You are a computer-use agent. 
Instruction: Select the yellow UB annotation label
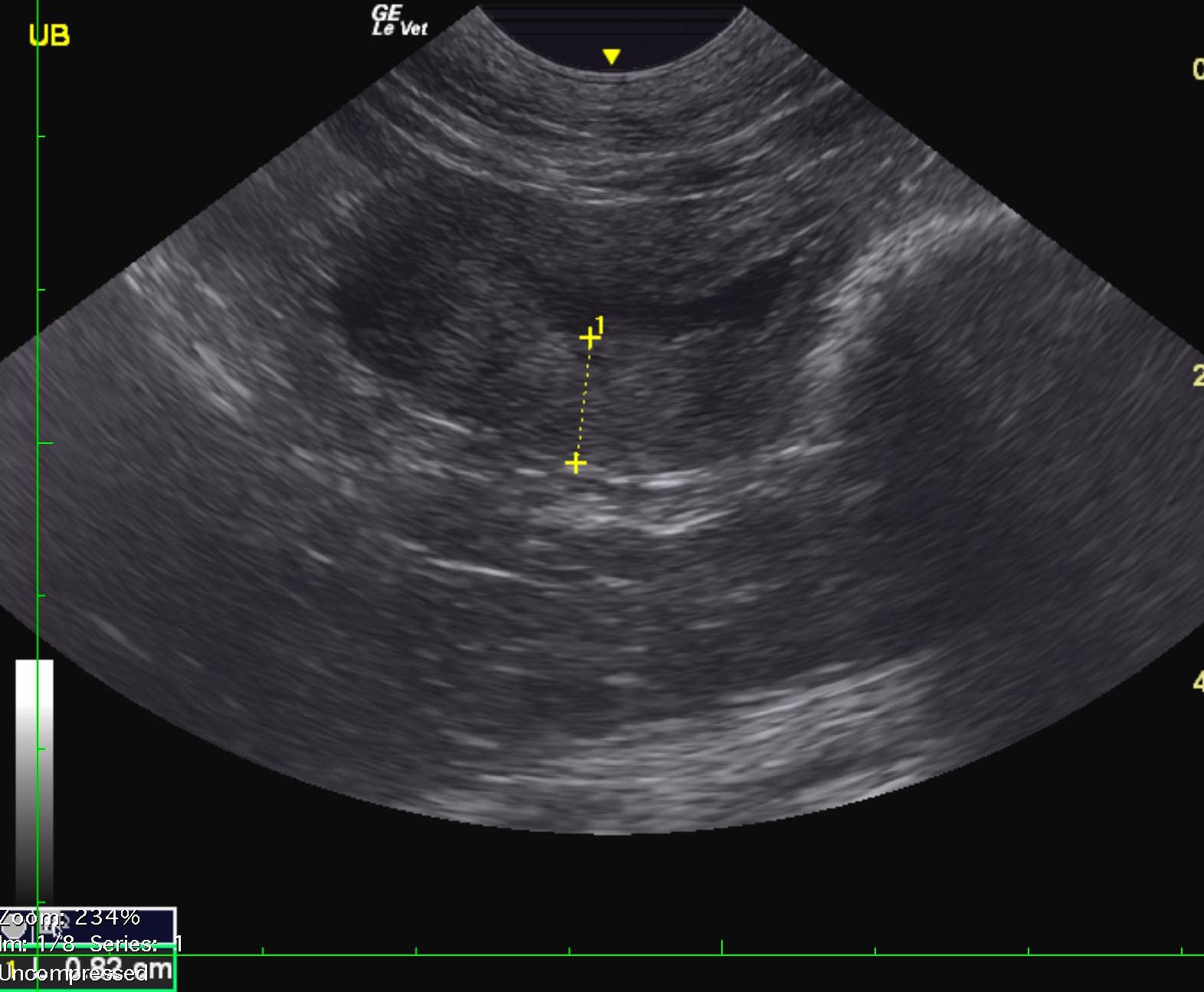[49, 35]
